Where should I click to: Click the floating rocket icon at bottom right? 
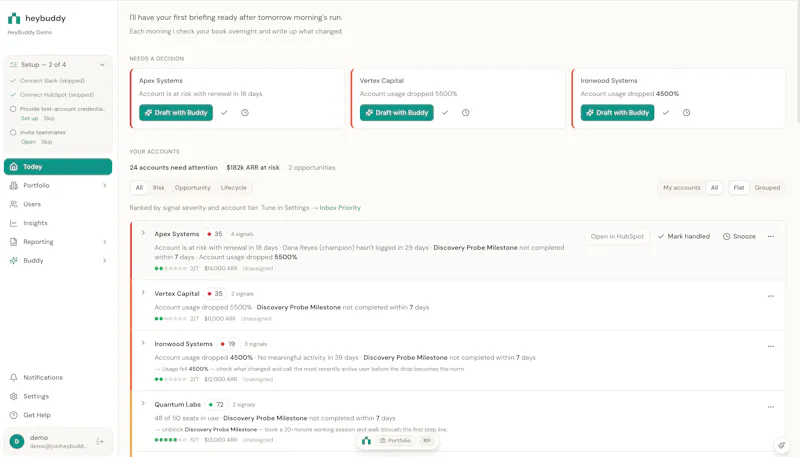[782, 445]
